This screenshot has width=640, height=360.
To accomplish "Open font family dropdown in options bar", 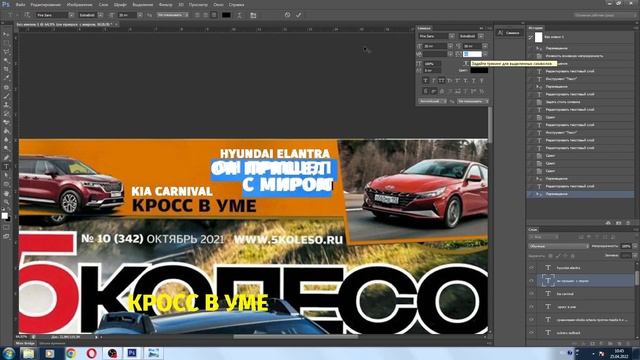I will tap(71, 15).
